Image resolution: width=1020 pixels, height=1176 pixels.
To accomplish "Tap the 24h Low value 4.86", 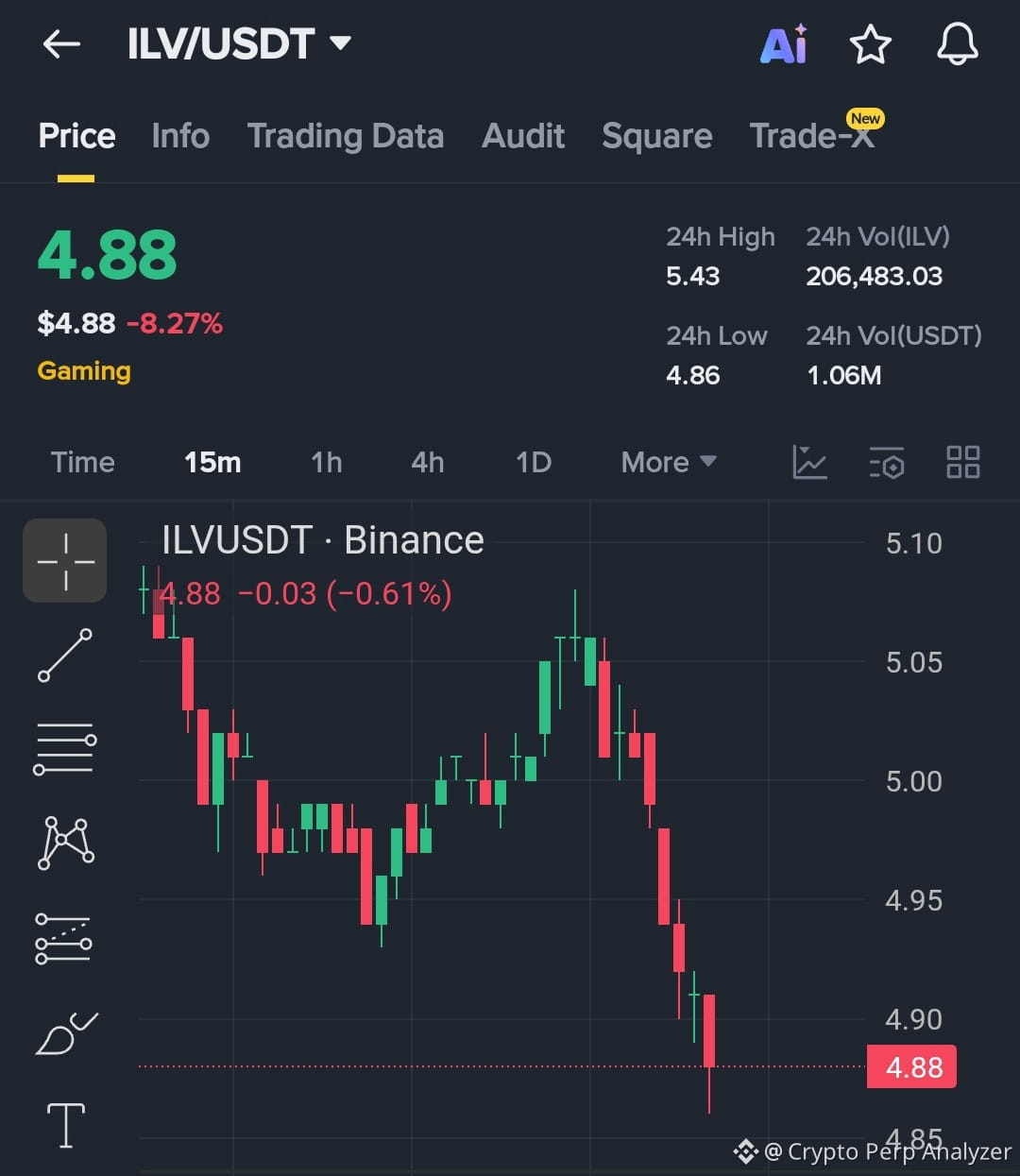I will 692,375.
